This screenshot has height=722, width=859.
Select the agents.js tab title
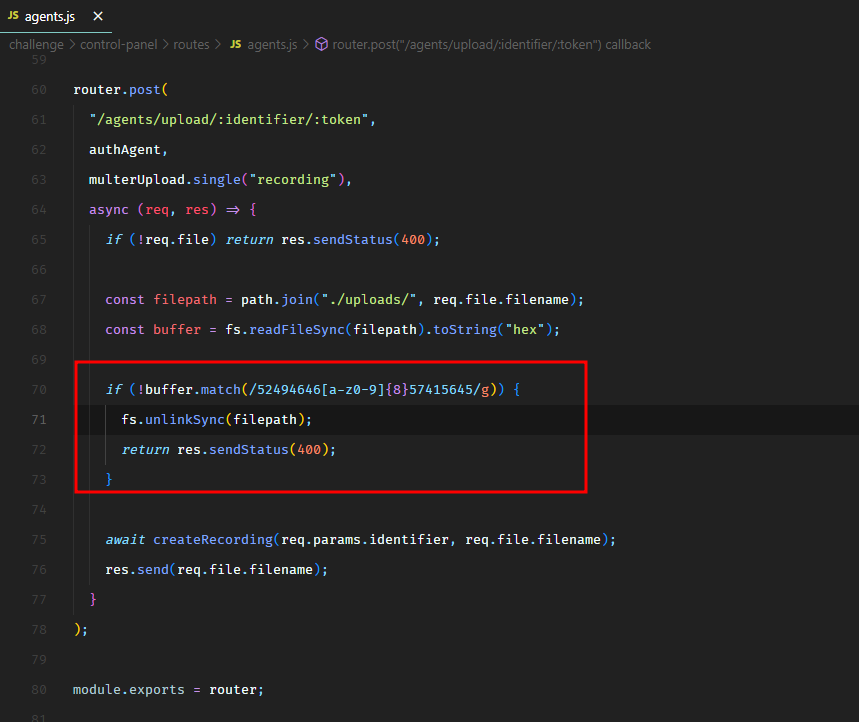click(51, 17)
